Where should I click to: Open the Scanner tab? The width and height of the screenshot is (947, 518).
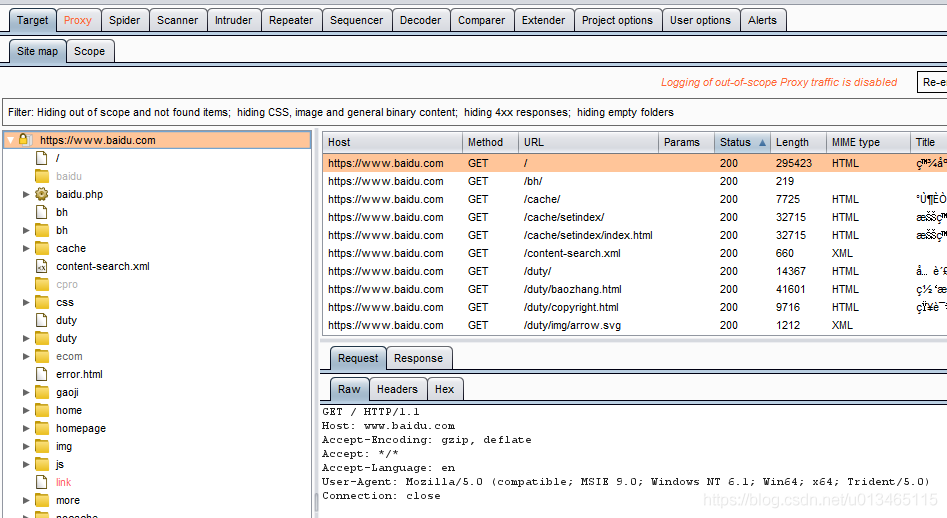click(178, 20)
